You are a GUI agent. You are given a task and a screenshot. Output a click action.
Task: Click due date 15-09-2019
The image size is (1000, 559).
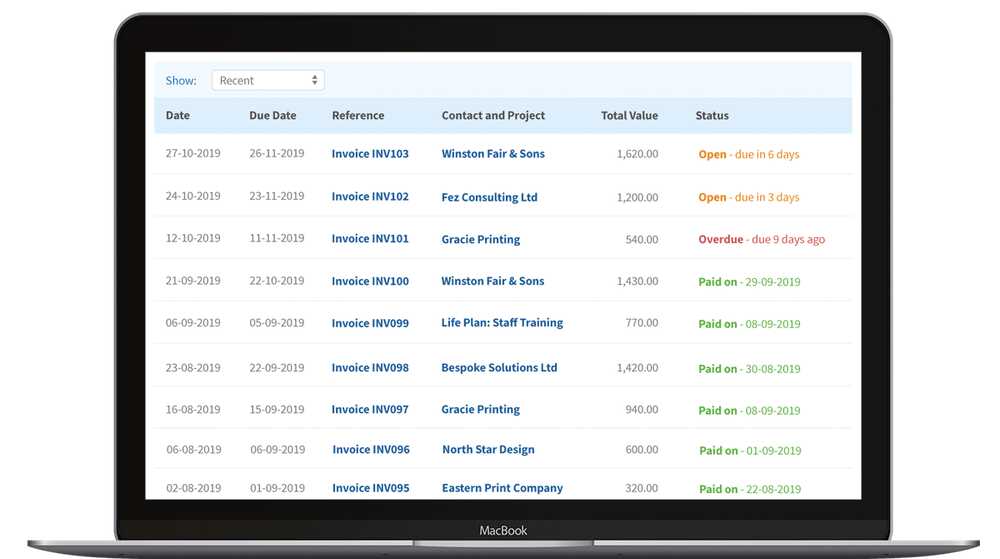277,409
